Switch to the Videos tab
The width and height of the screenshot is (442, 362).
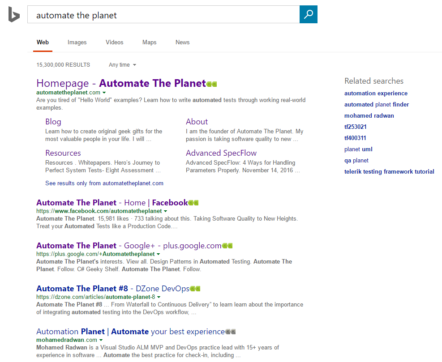click(x=114, y=42)
